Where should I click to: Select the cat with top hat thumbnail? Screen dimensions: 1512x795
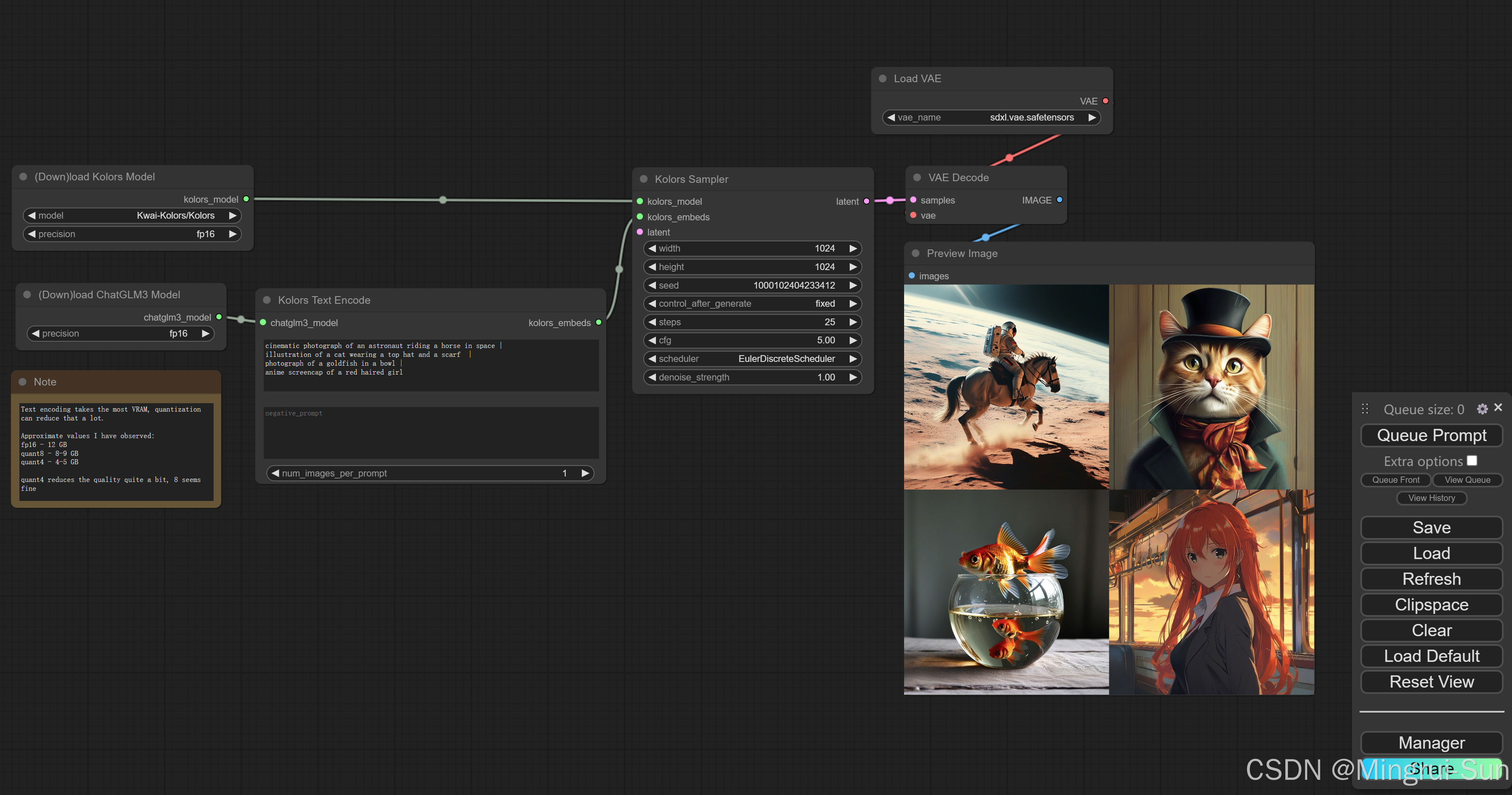pyautogui.click(x=1212, y=387)
